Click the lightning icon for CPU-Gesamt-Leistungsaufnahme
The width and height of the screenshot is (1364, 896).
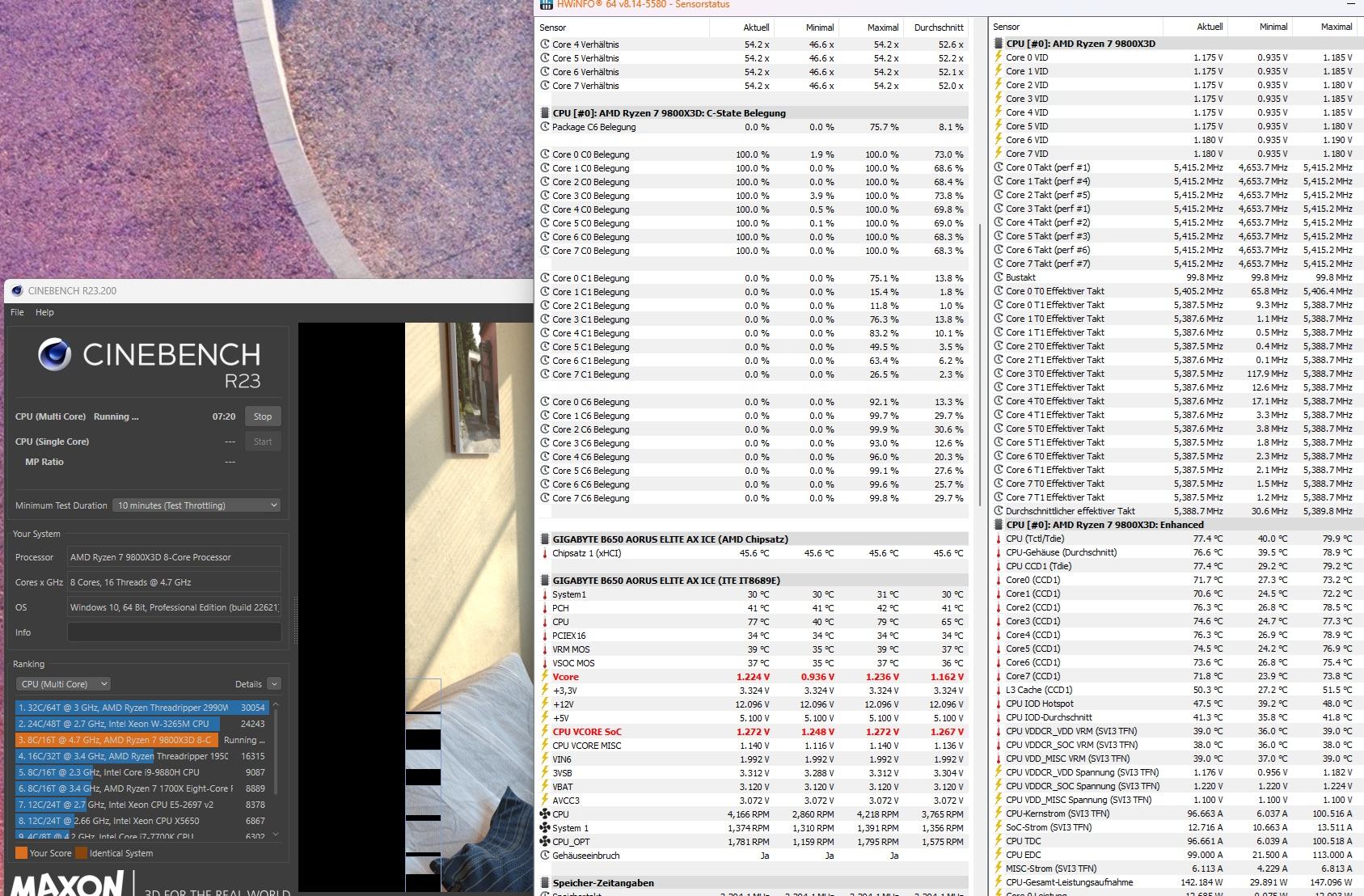point(999,882)
